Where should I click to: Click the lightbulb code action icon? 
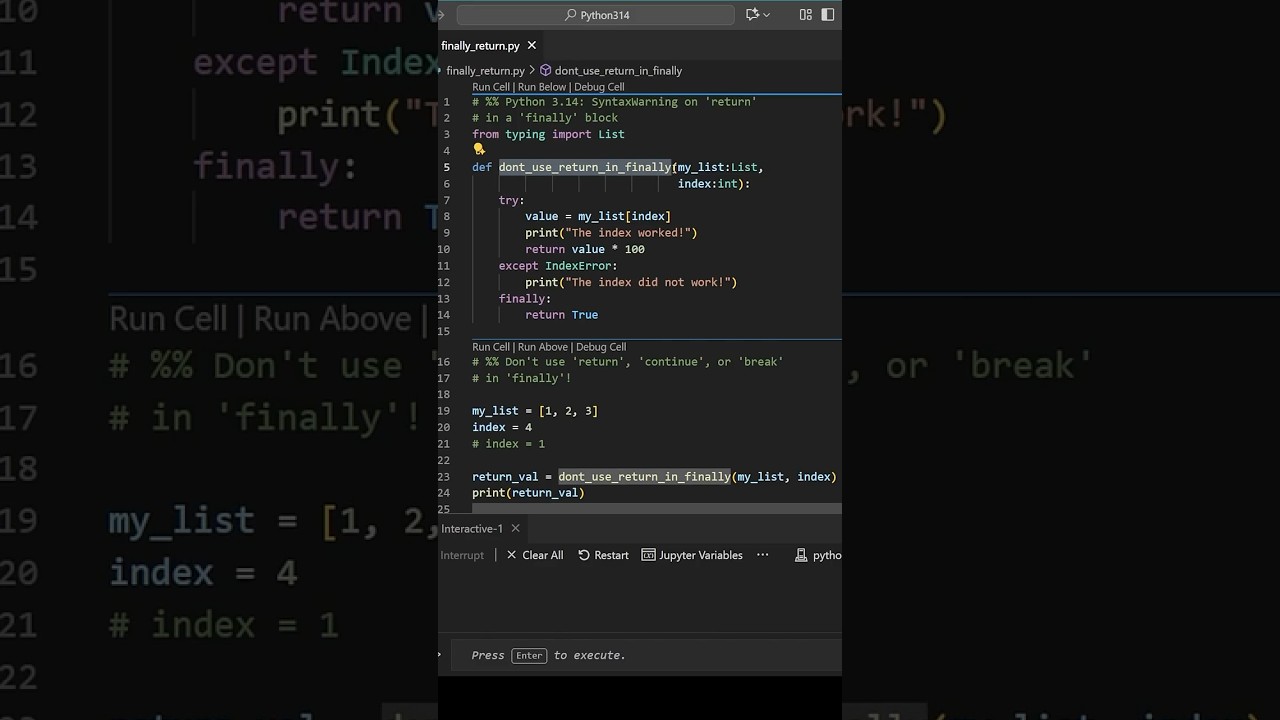point(478,149)
